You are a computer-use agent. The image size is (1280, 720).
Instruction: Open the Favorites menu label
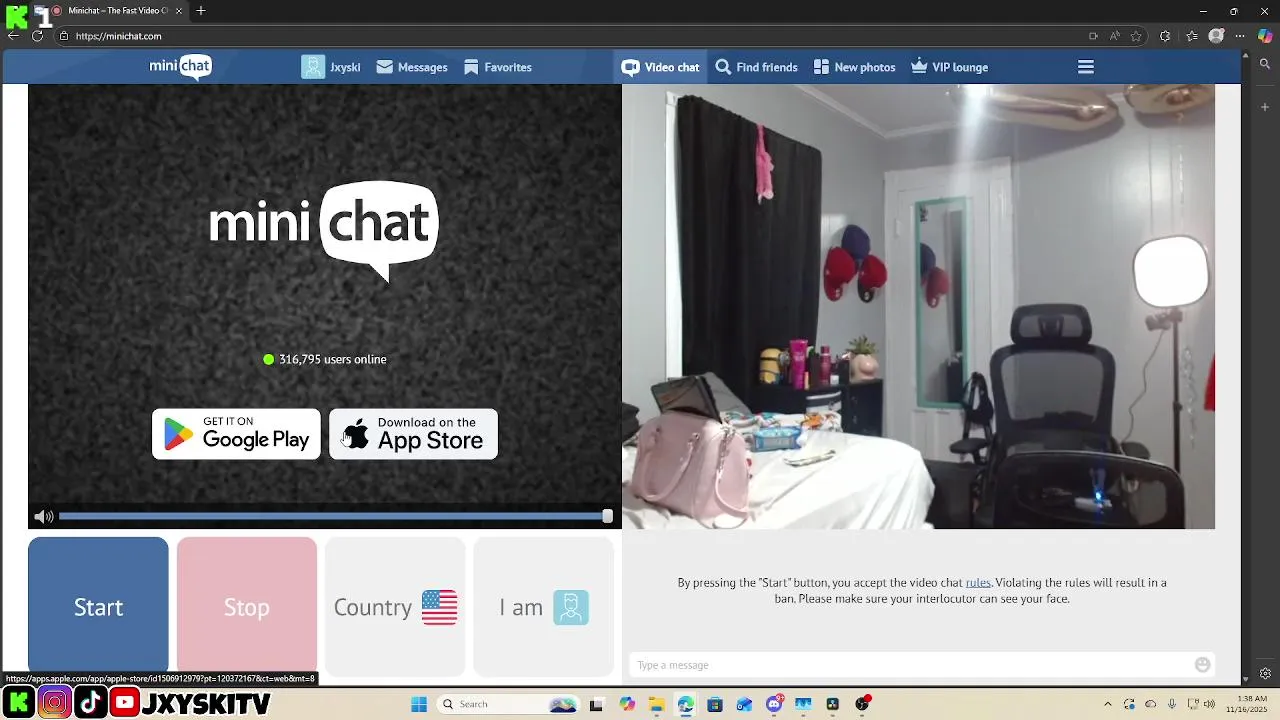[x=508, y=67]
